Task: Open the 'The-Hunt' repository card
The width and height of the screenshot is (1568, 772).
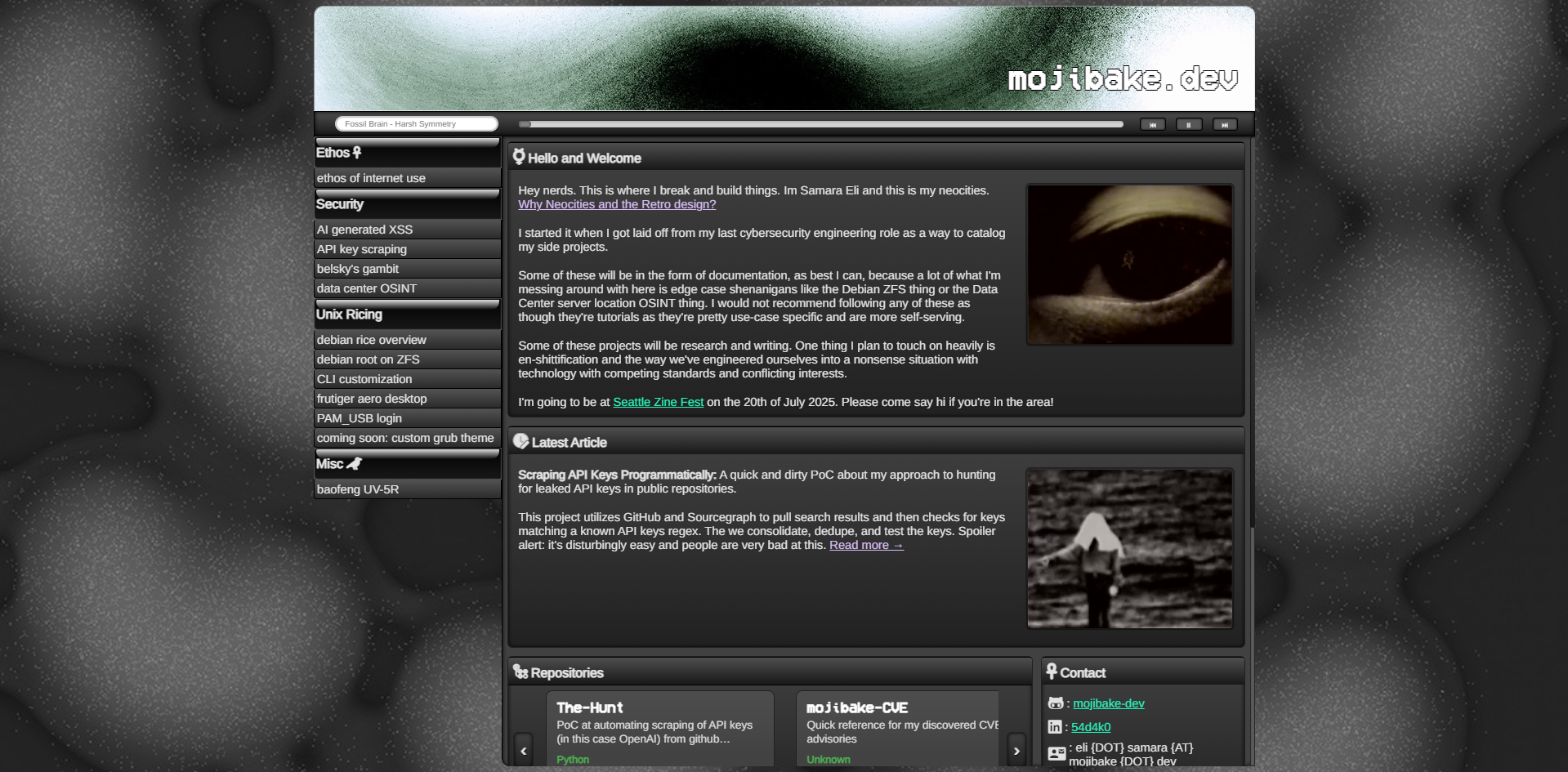Action: pyautogui.click(x=660, y=729)
